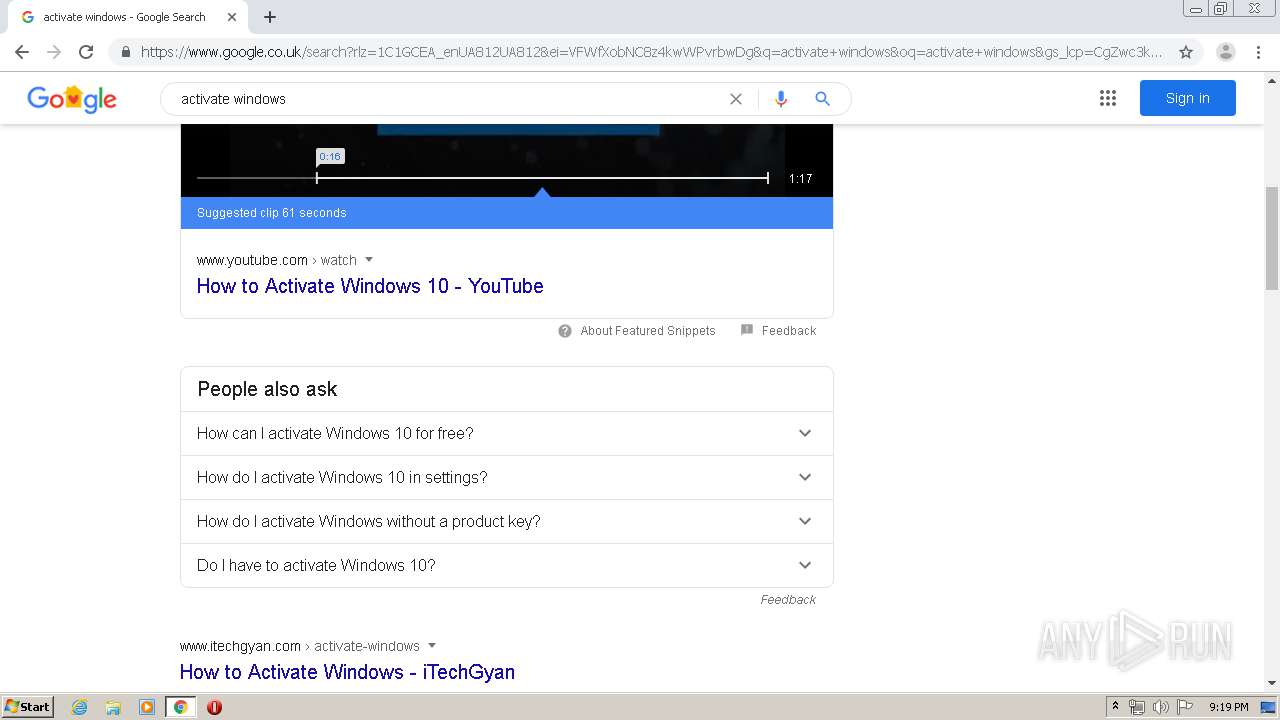Screen dimensions: 1280x720
Task: Close the 'activate windows' tab
Action: tap(231, 17)
